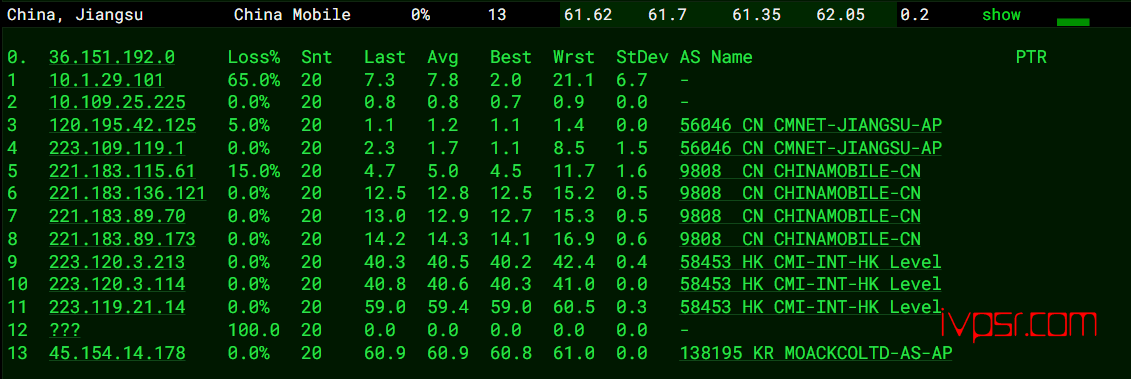Click the 'Snt' column header
1131x379 pixels.
pyautogui.click(x=317, y=57)
